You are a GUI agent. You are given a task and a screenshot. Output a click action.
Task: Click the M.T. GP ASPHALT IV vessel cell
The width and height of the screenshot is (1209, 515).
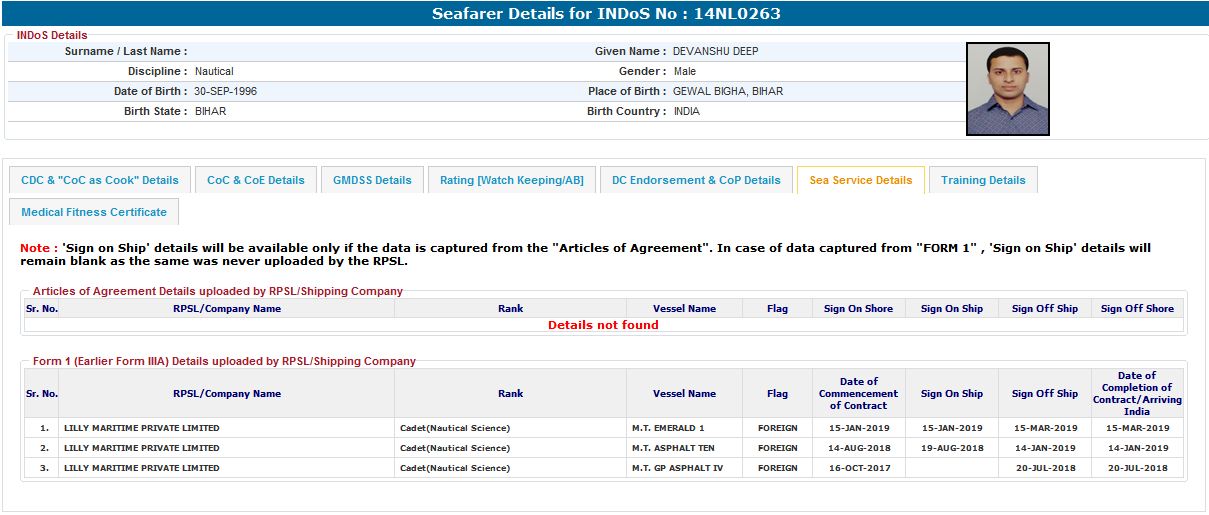tap(677, 468)
